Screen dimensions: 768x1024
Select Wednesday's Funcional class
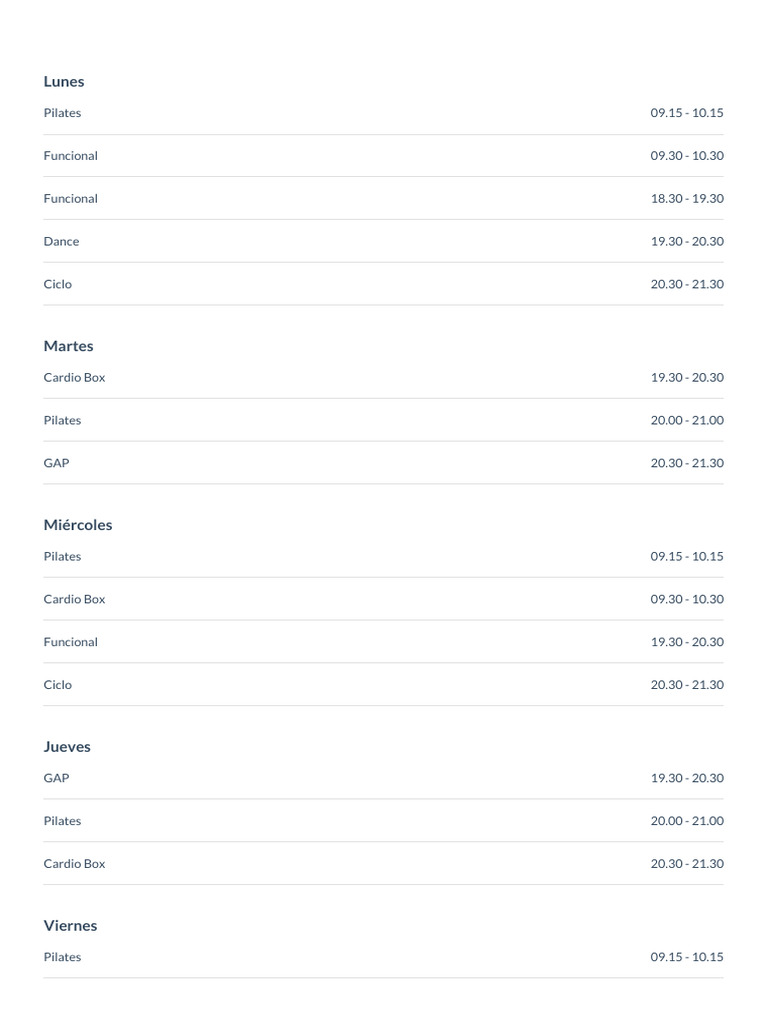click(x=70, y=643)
